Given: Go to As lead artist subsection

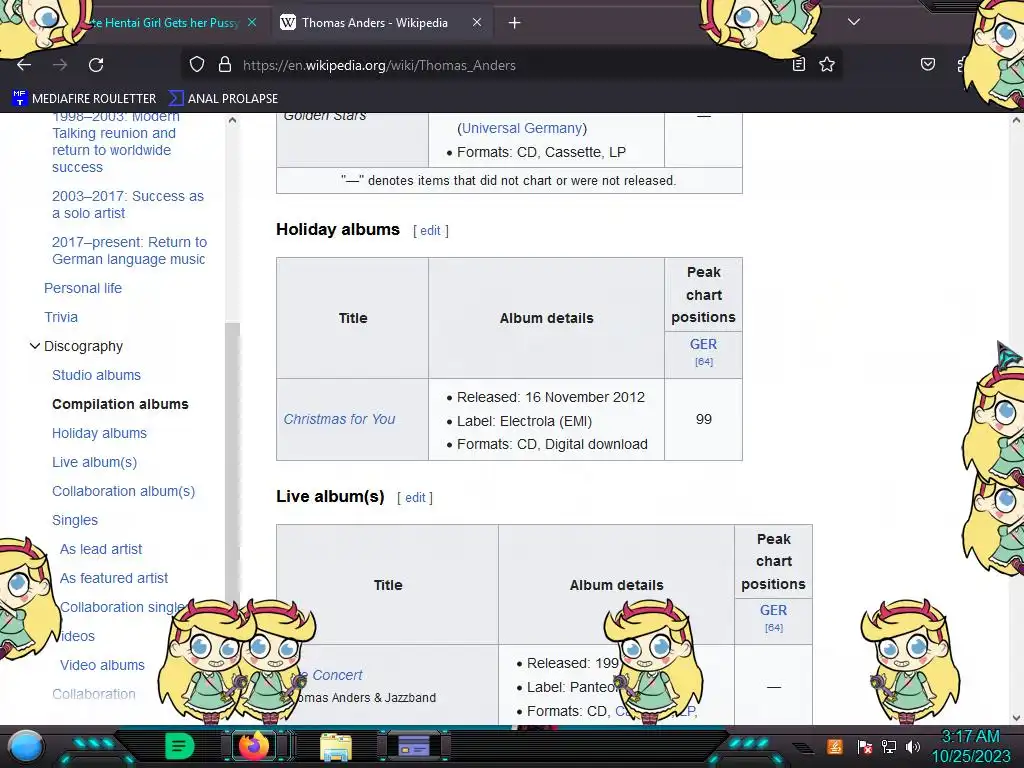Looking at the screenshot, I should [101, 549].
